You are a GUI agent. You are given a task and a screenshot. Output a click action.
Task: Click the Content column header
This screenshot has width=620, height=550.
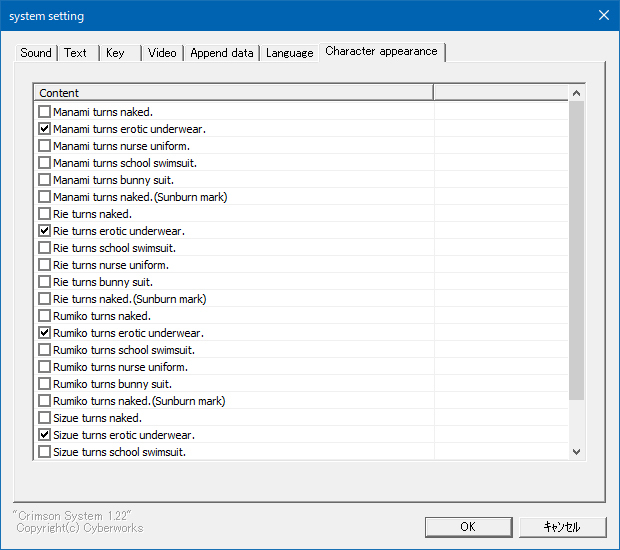click(x=234, y=93)
